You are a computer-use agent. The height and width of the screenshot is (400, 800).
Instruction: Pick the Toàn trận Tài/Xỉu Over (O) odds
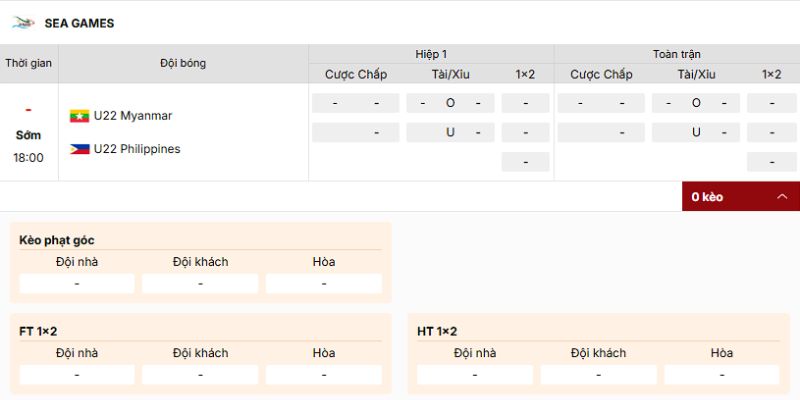696,103
